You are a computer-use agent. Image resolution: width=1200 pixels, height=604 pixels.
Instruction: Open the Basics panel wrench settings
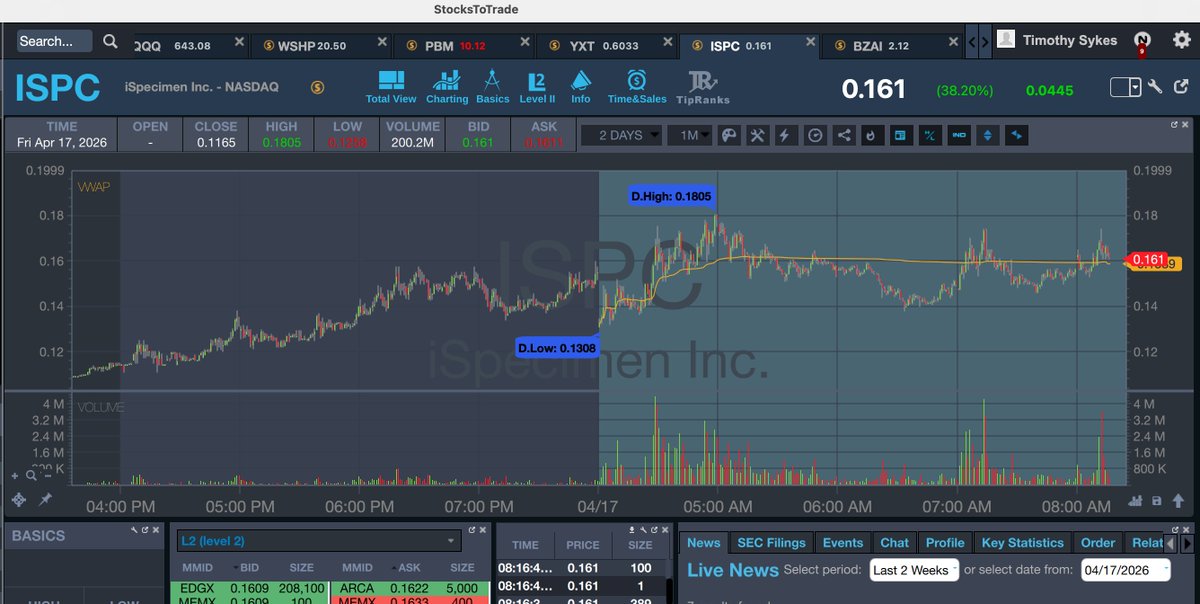pos(133,530)
